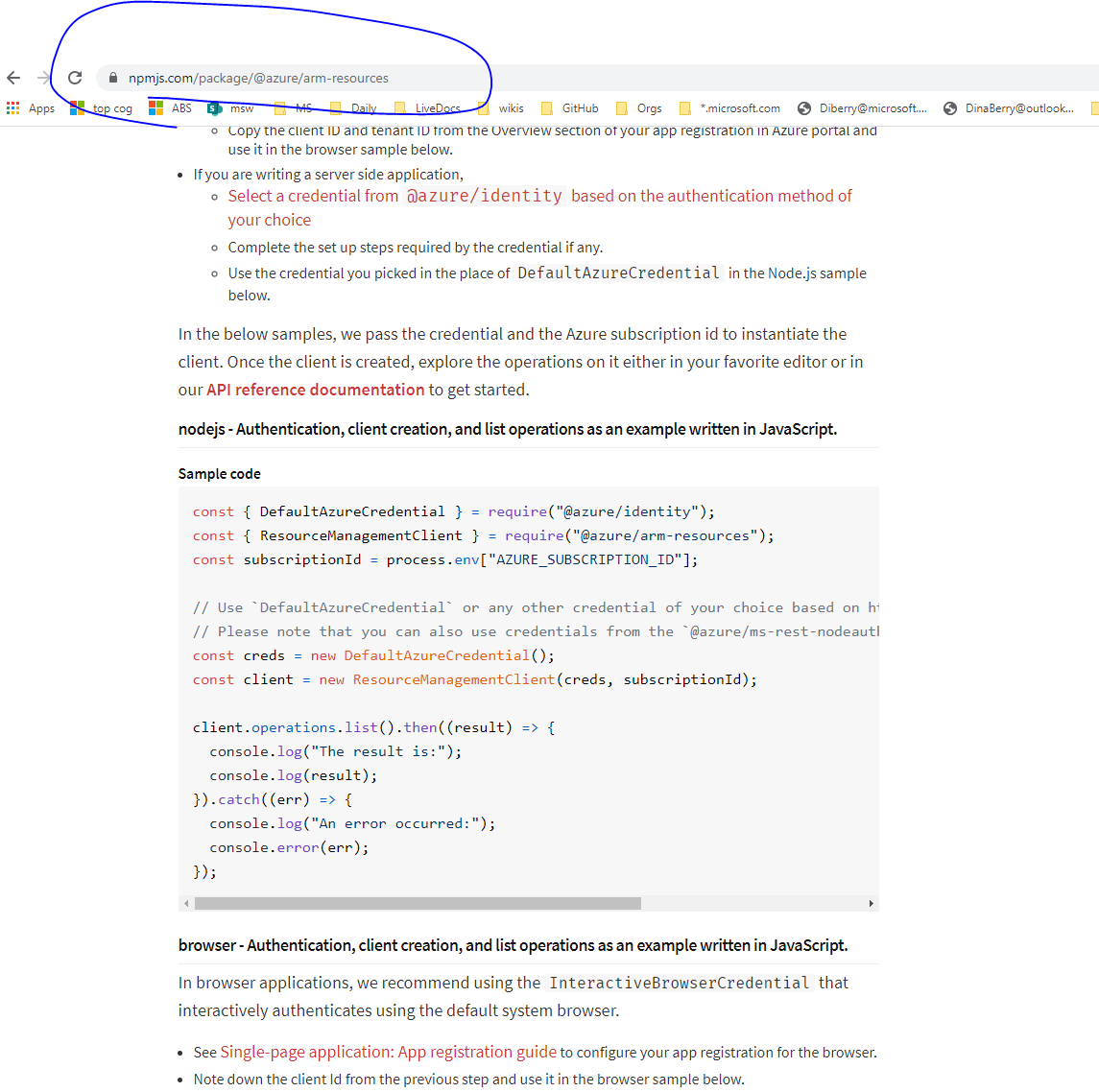Screen dimensions: 1099x1092
Task: Click the 'Sample code' heading
Action: pos(220,474)
